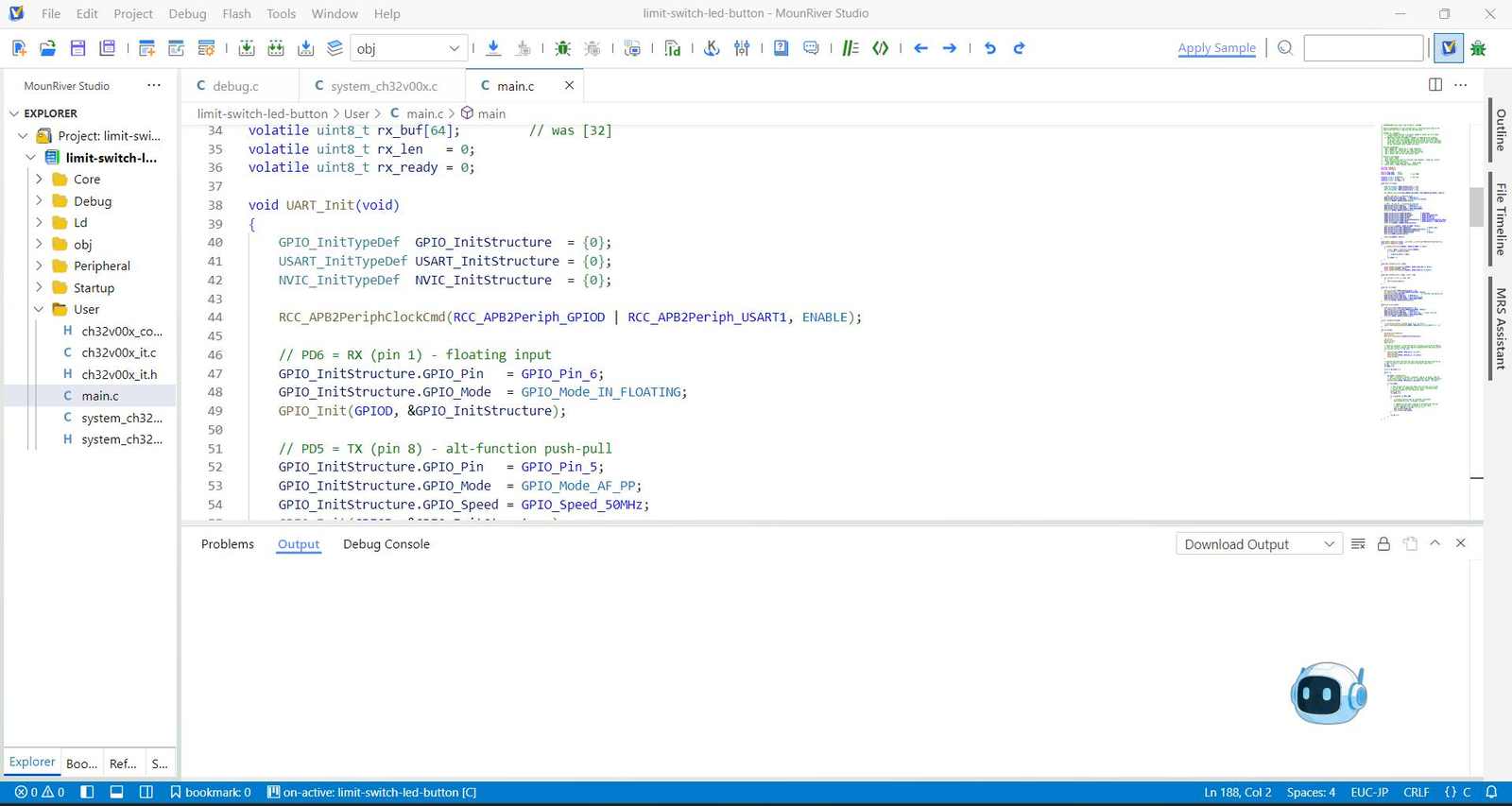Expand the Core folder
The width and height of the screenshot is (1512, 806).
coord(39,179)
